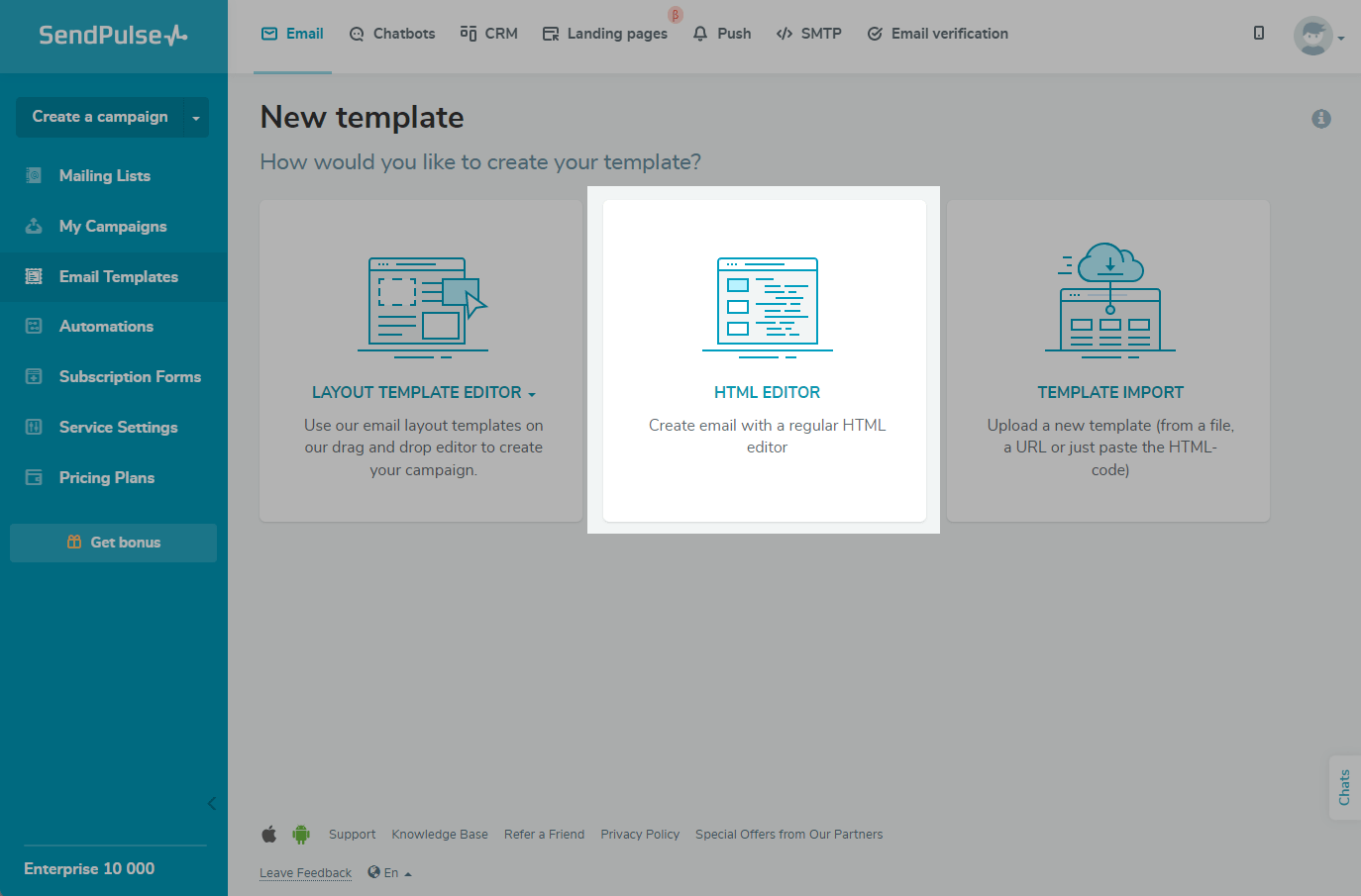Collapse the left sidebar with the chevron
This screenshot has height=896, width=1361.
[x=211, y=803]
